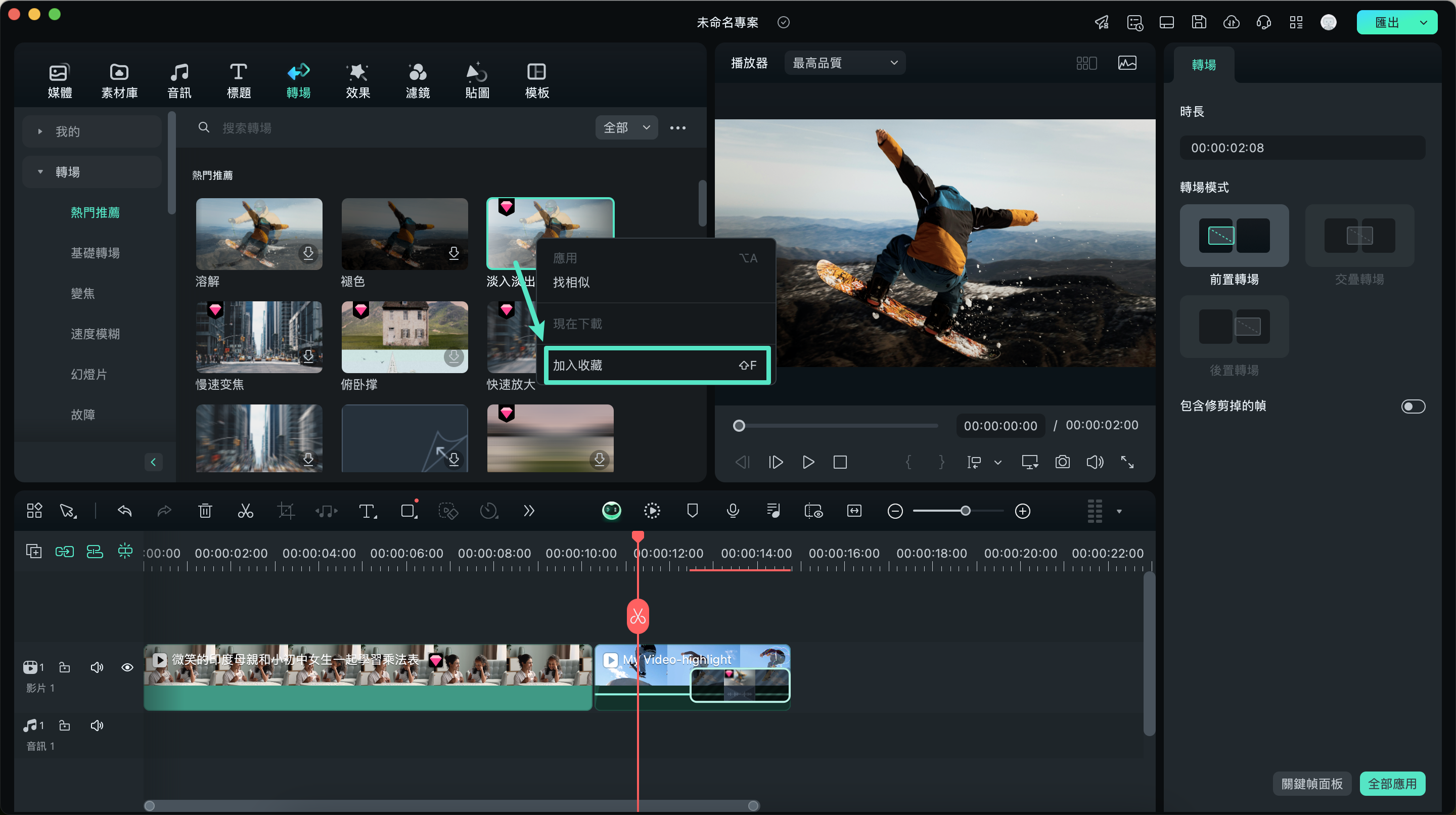Select 後置轉場 transition mode
Viewport: 1456px width, 815px height.
pyautogui.click(x=1234, y=327)
